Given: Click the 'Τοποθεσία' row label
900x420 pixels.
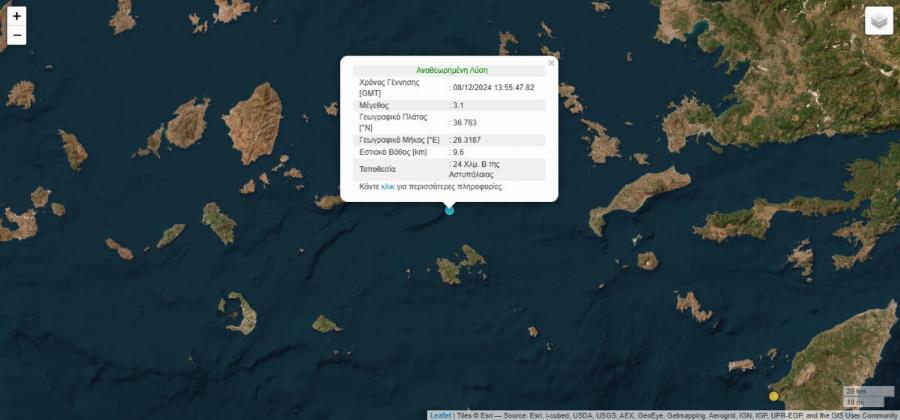Looking at the screenshot, I should pyautogui.click(x=377, y=169).
